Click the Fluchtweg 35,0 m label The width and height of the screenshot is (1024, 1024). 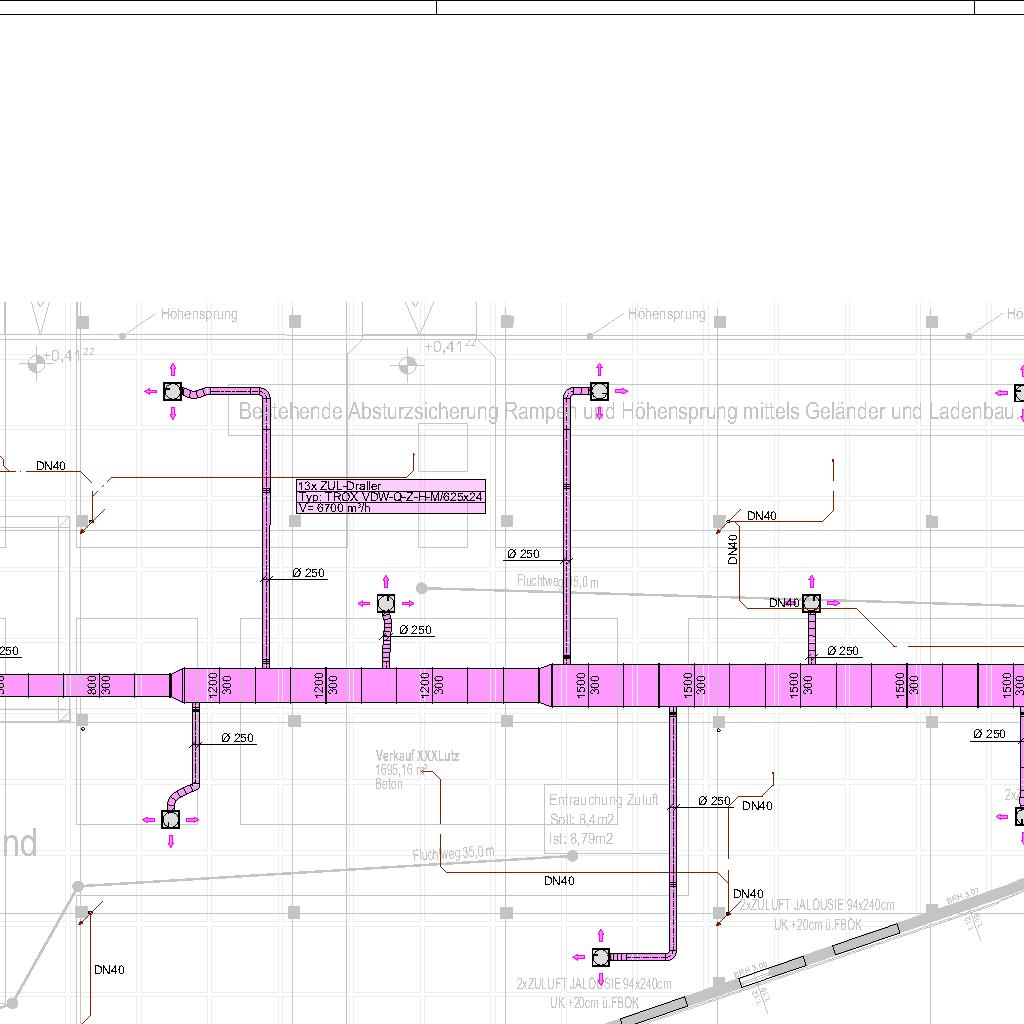point(453,854)
